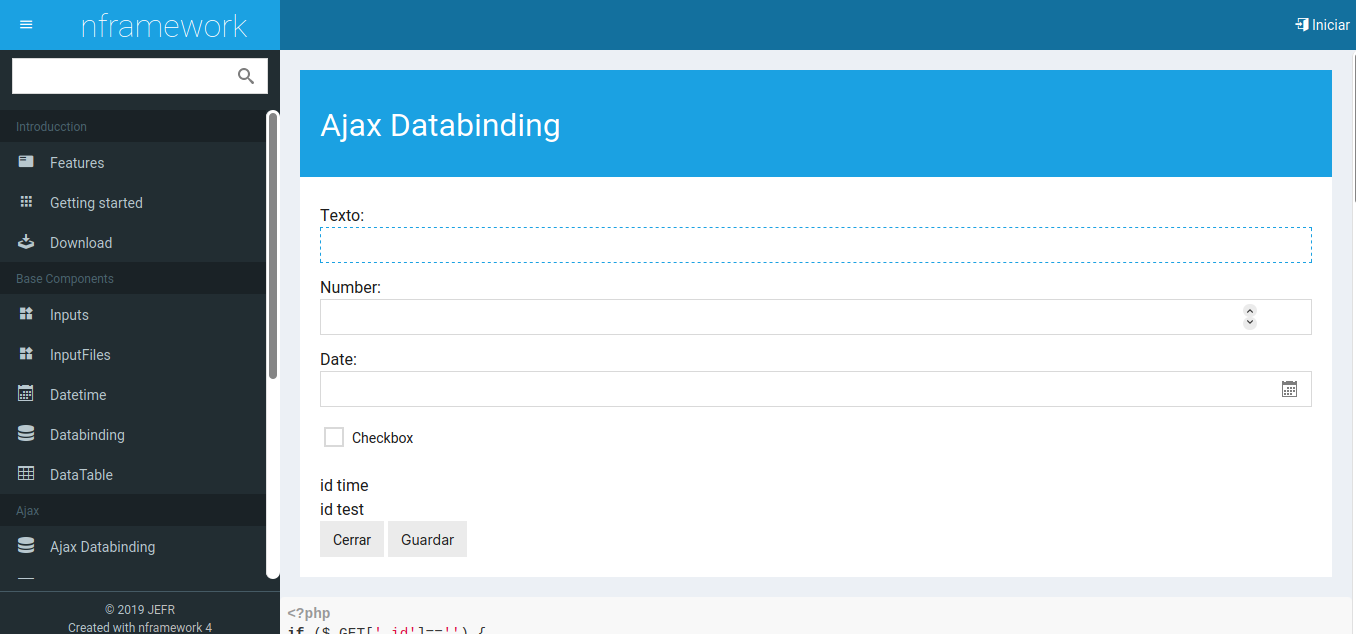Image resolution: width=1356 pixels, height=634 pixels.
Task: Click the '<?php' code line
Action: 308,613
